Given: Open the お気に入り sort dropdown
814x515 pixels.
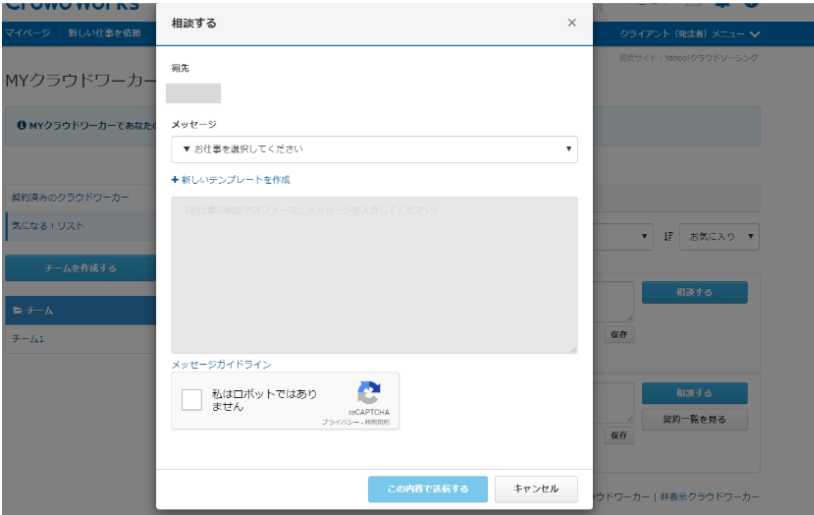Looking at the screenshot, I should 718,237.
